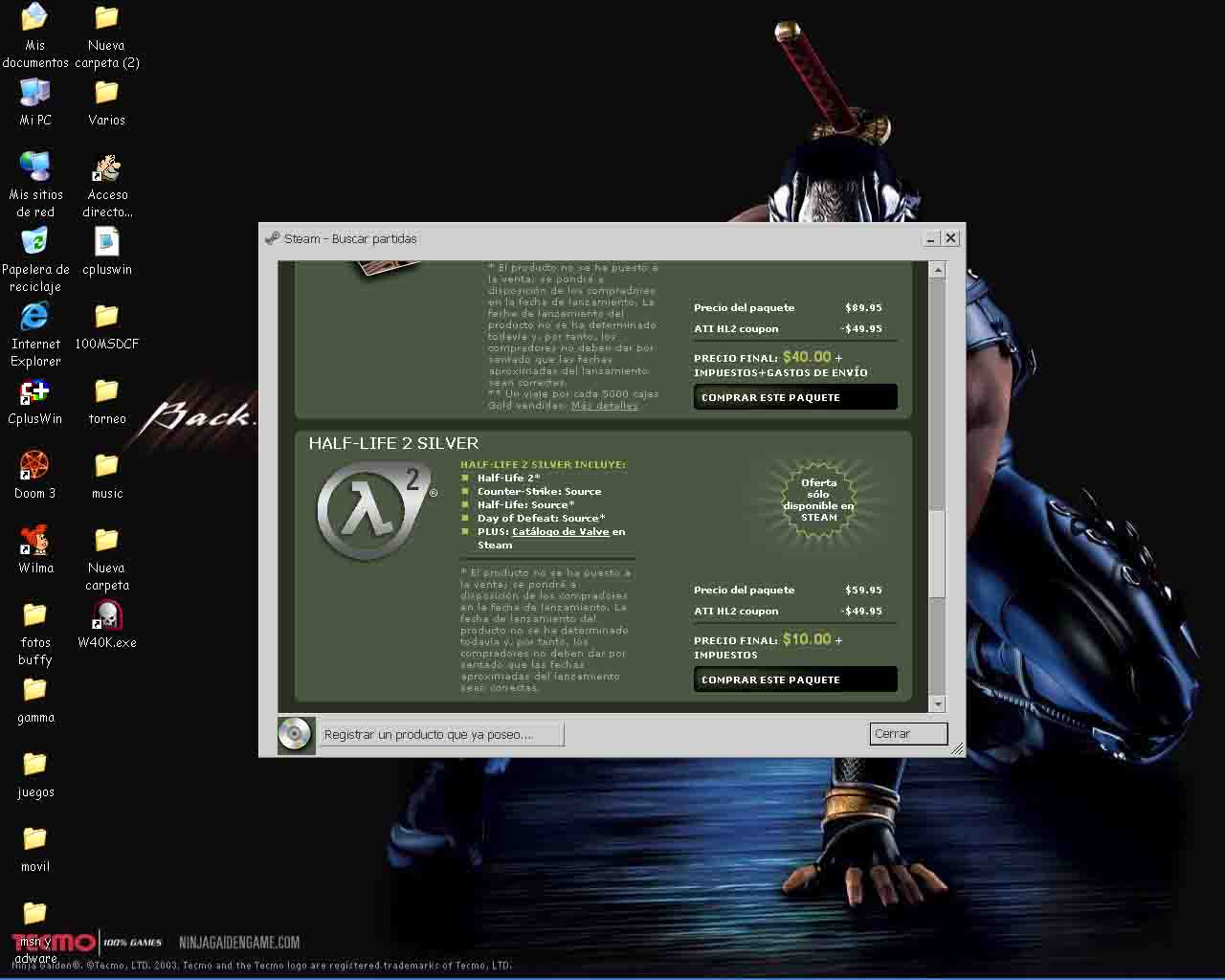Click the Half-Life 2* list entry
The height and width of the screenshot is (980, 1225).
(509, 479)
